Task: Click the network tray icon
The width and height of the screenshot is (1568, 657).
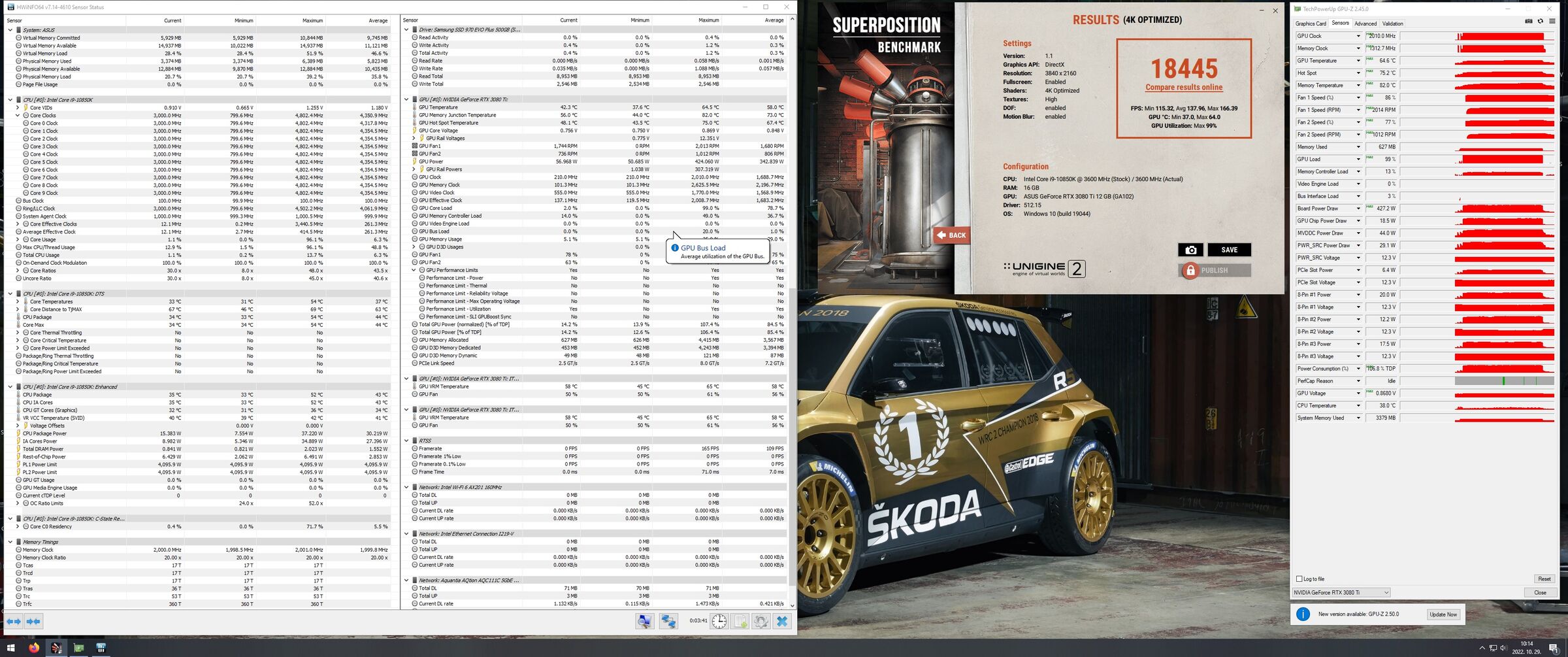Action: coord(1493,648)
